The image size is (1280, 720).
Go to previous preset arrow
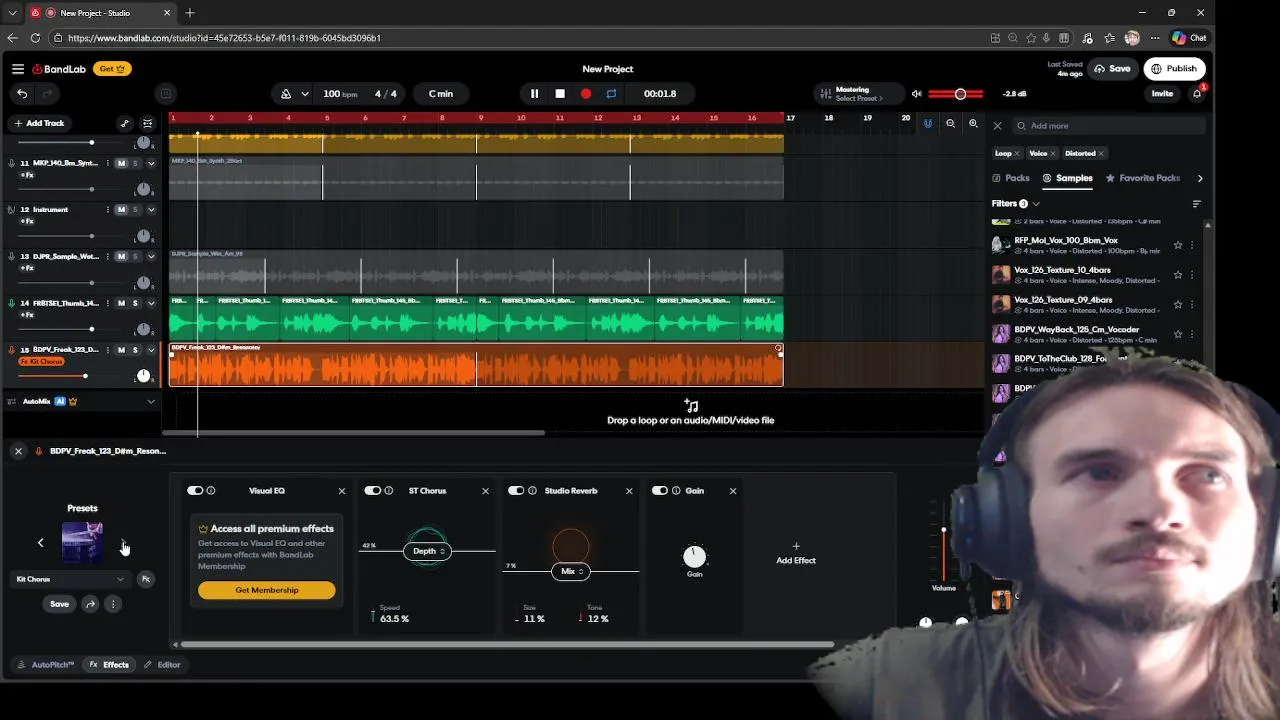41,543
